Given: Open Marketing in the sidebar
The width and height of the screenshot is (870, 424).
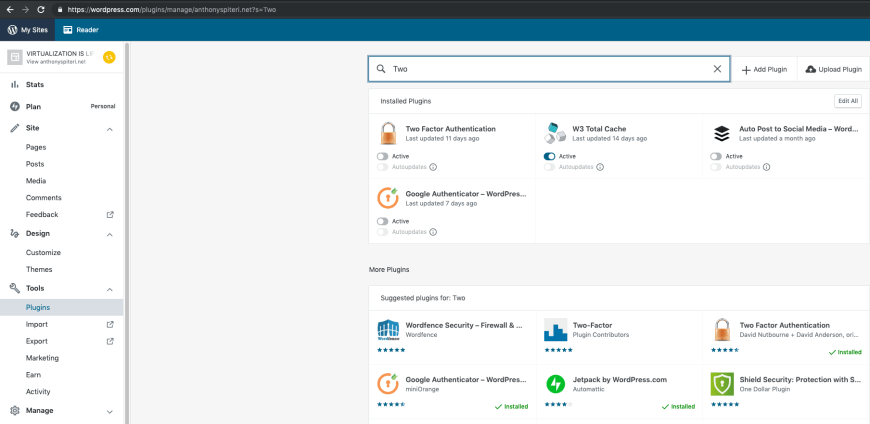Looking at the screenshot, I should [x=42, y=358].
